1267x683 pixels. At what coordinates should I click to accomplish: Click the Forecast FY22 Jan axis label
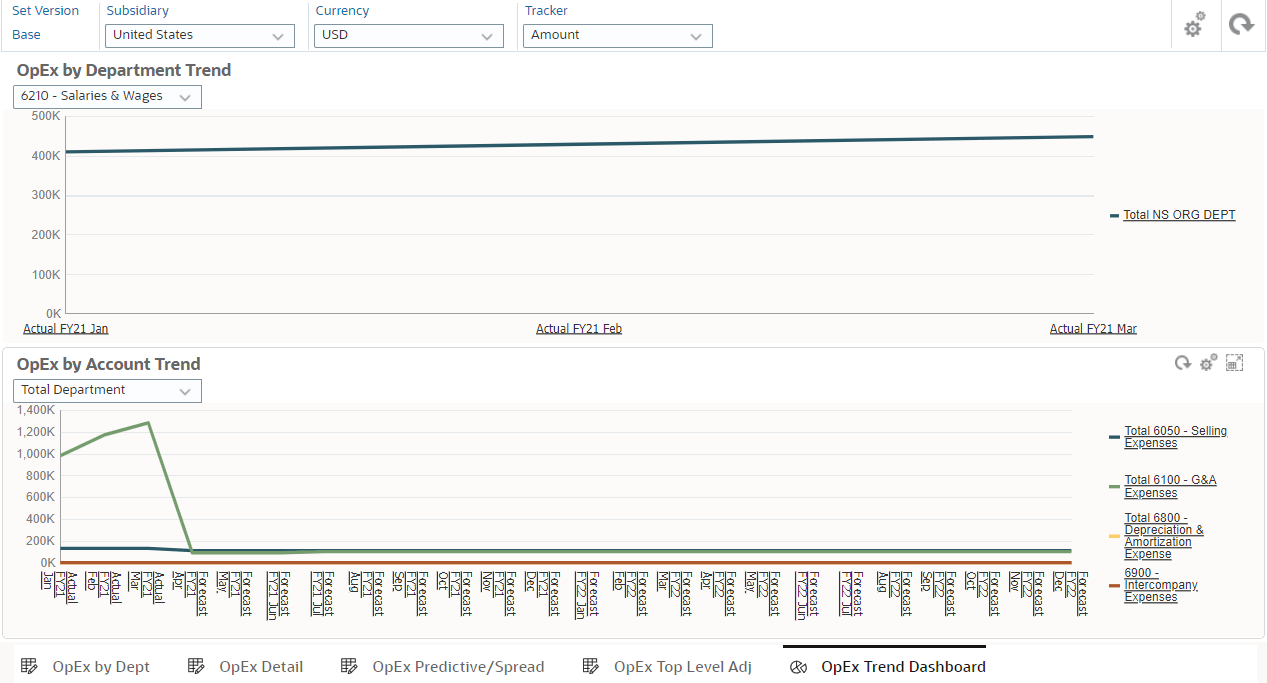587,594
